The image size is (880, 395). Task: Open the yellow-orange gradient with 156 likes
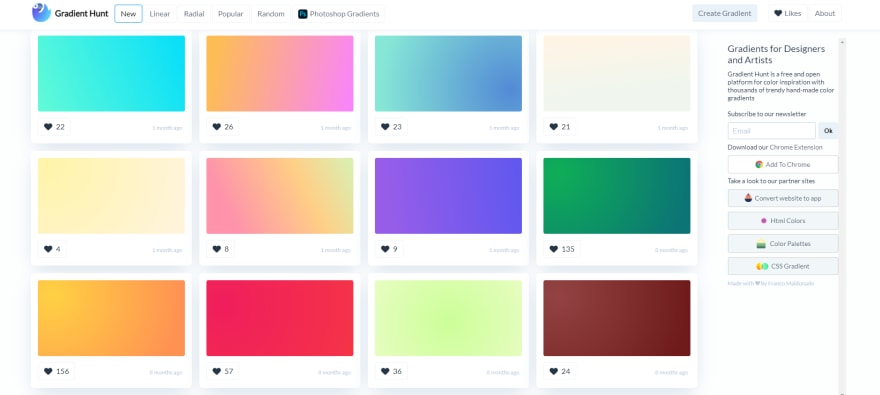[112, 318]
